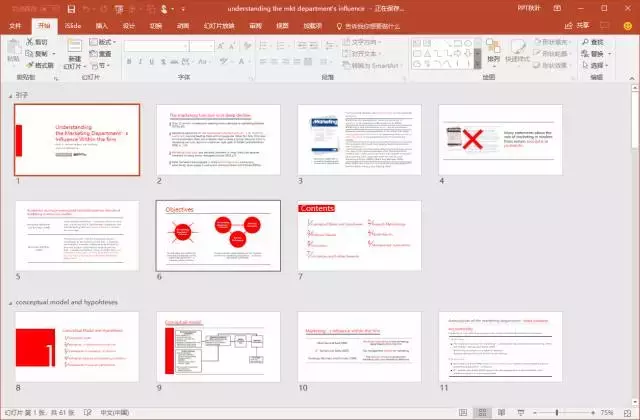Click the Find (查找) magnifier button
The height and width of the screenshot is (420, 640).
593,42
